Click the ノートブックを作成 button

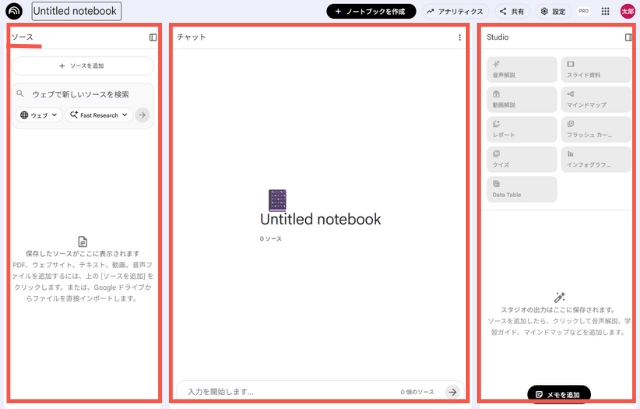click(x=370, y=11)
